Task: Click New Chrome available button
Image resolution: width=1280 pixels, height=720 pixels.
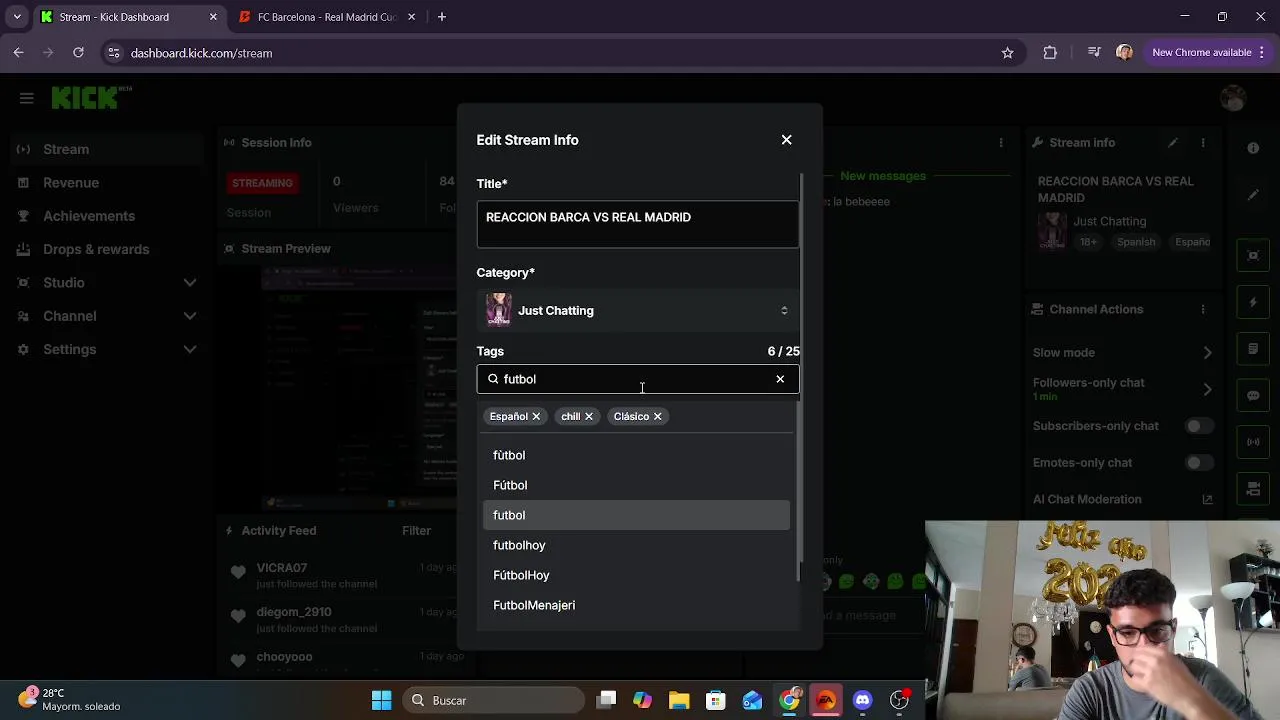Action: click(1208, 53)
